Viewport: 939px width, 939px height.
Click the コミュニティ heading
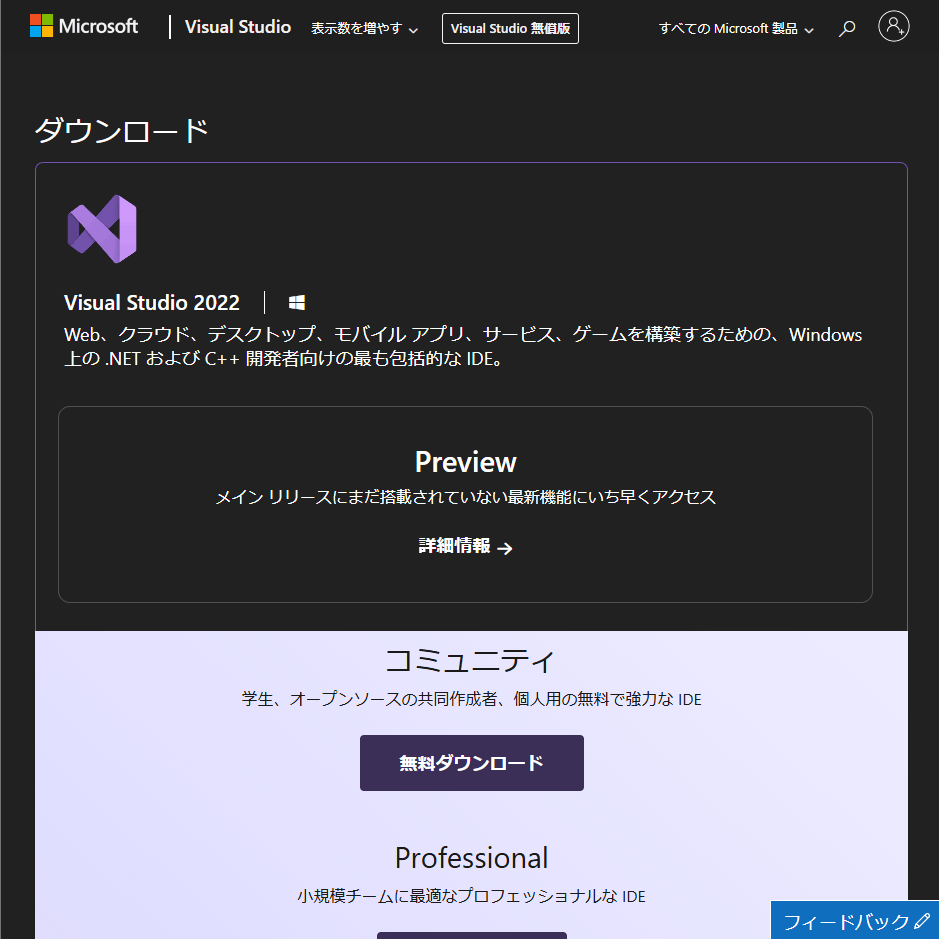pos(471,661)
